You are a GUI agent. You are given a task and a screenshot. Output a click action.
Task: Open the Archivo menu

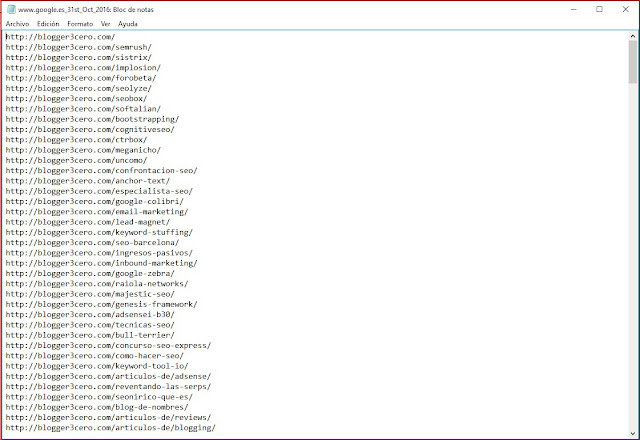point(17,24)
